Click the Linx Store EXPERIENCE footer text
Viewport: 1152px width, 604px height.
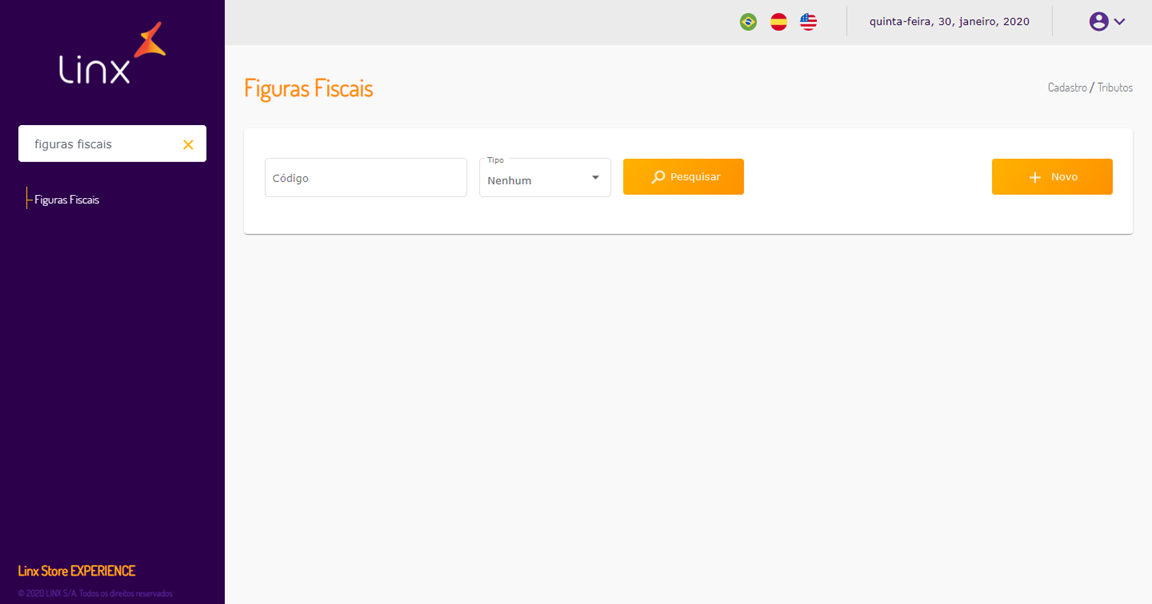(x=76, y=571)
